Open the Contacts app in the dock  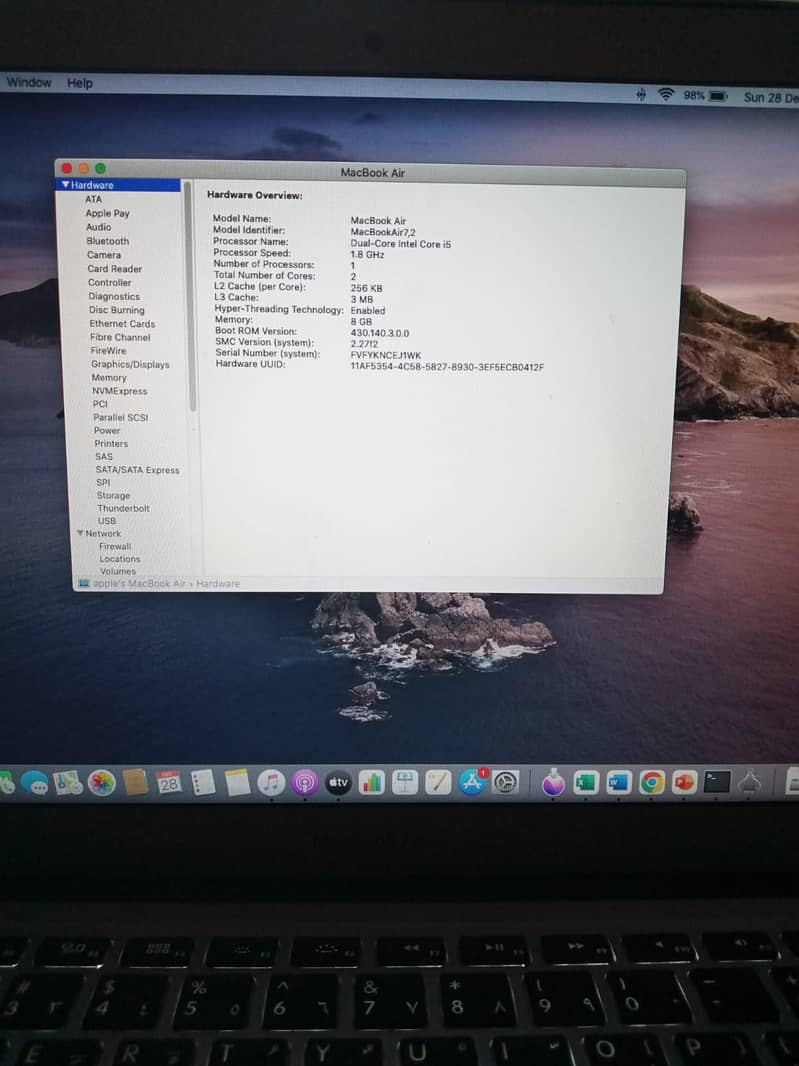[135, 783]
